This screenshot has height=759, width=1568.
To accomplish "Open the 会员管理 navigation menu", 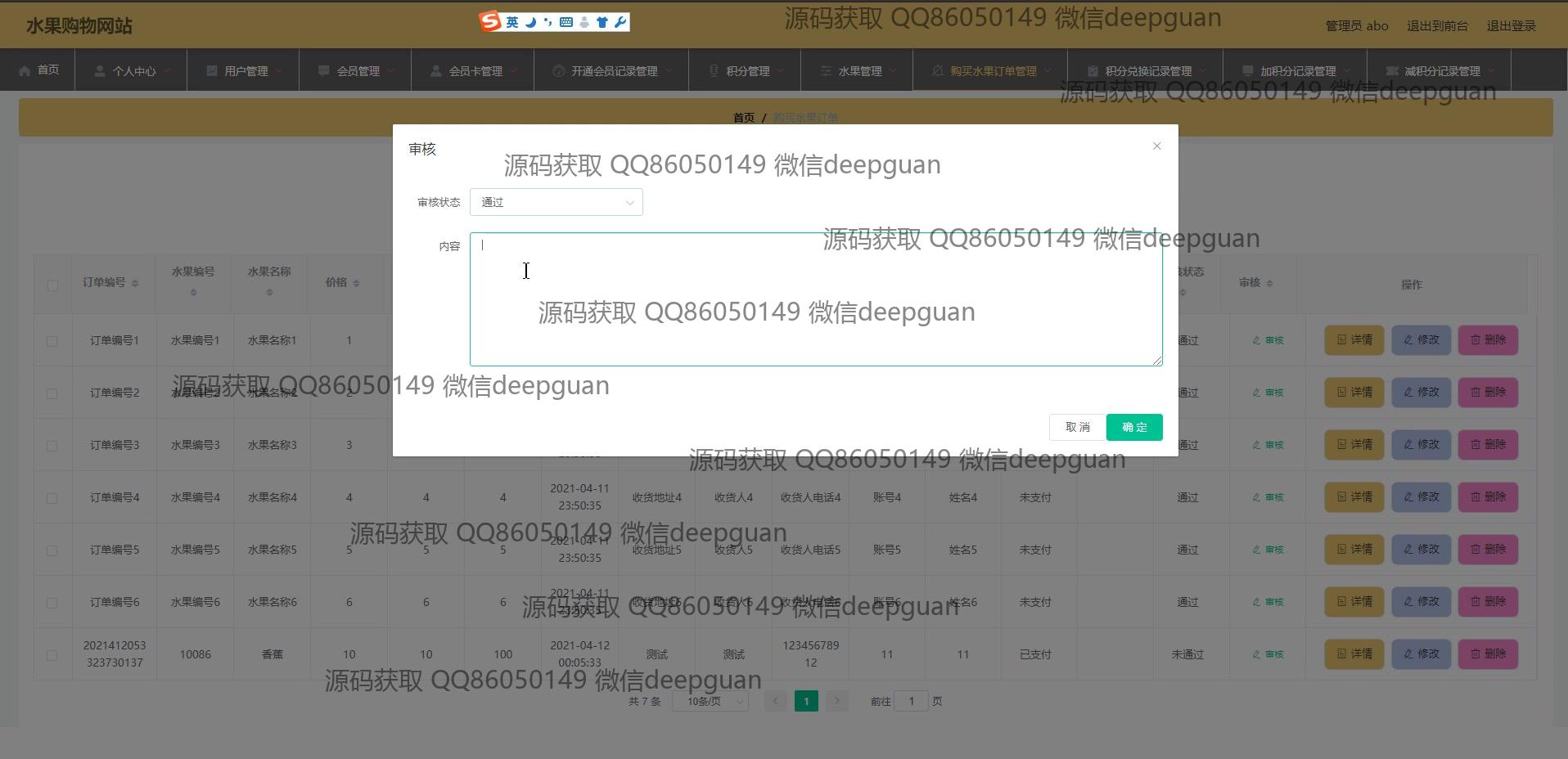I will 355,71.
